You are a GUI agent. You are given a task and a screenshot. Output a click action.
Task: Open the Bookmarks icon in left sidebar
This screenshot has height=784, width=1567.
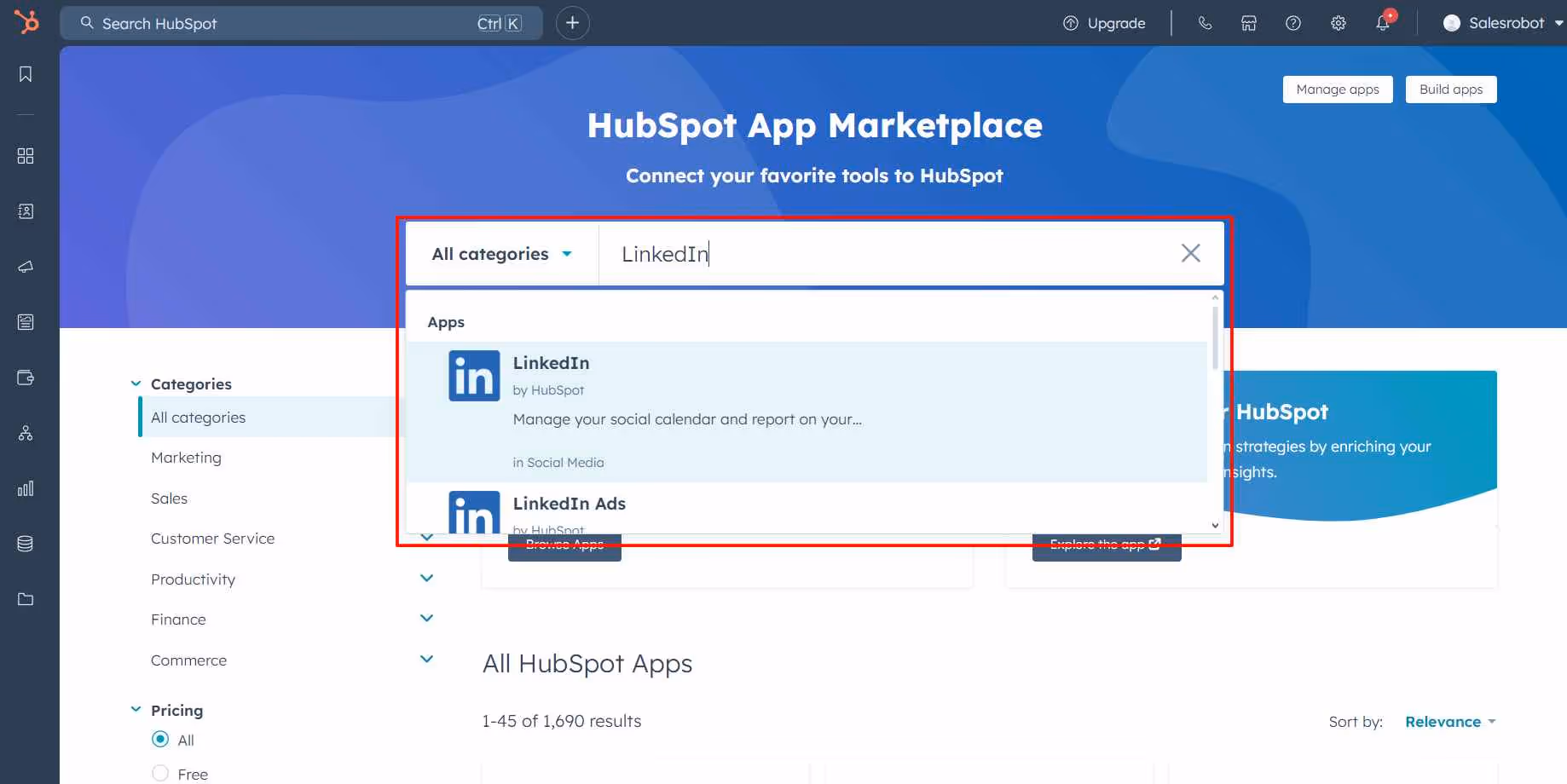tap(25, 74)
